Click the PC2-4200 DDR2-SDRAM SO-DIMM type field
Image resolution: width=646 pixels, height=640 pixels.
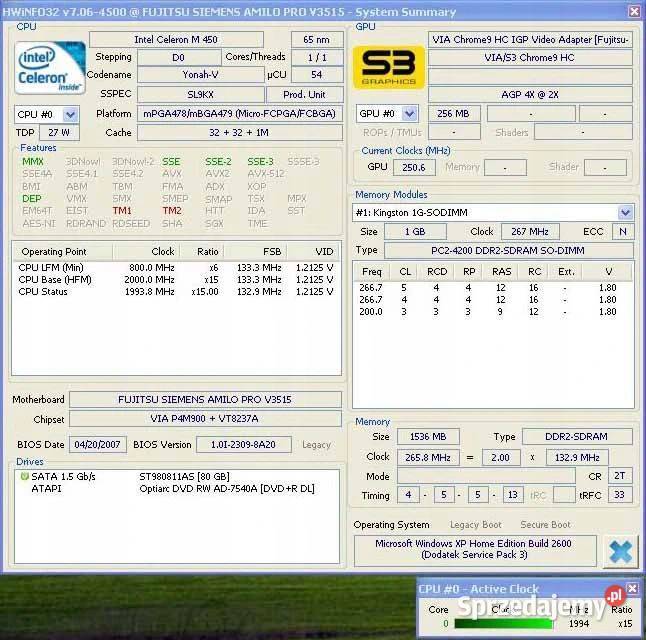[508, 250]
